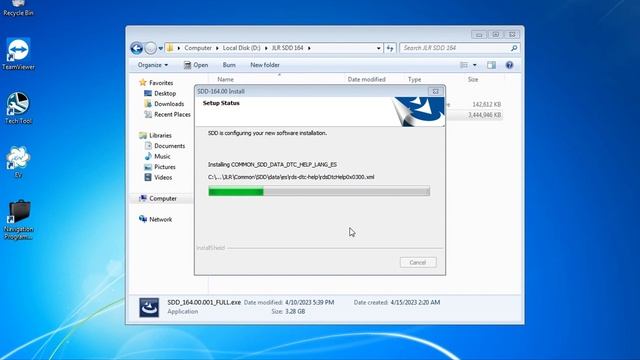
Task: Toggle the preview pane button
Action: pyautogui.click(x=491, y=65)
